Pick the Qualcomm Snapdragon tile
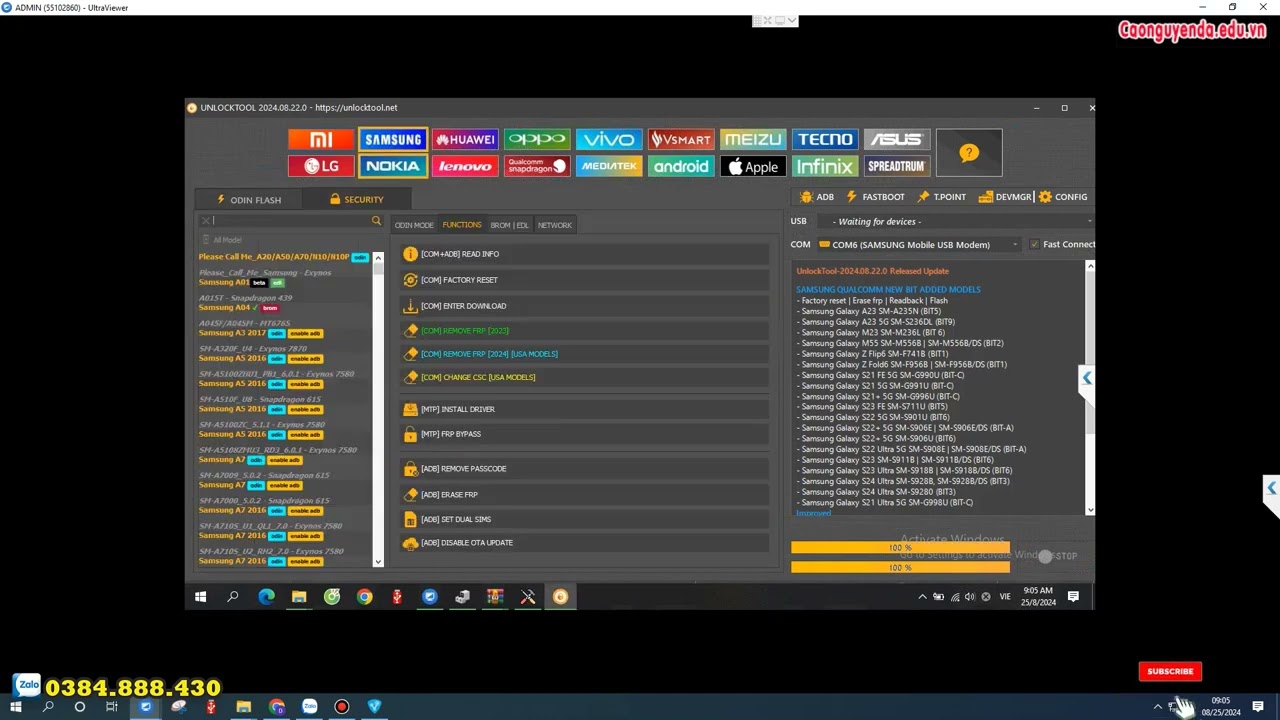The width and height of the screenshot is (1280, 720). (537, 167)
